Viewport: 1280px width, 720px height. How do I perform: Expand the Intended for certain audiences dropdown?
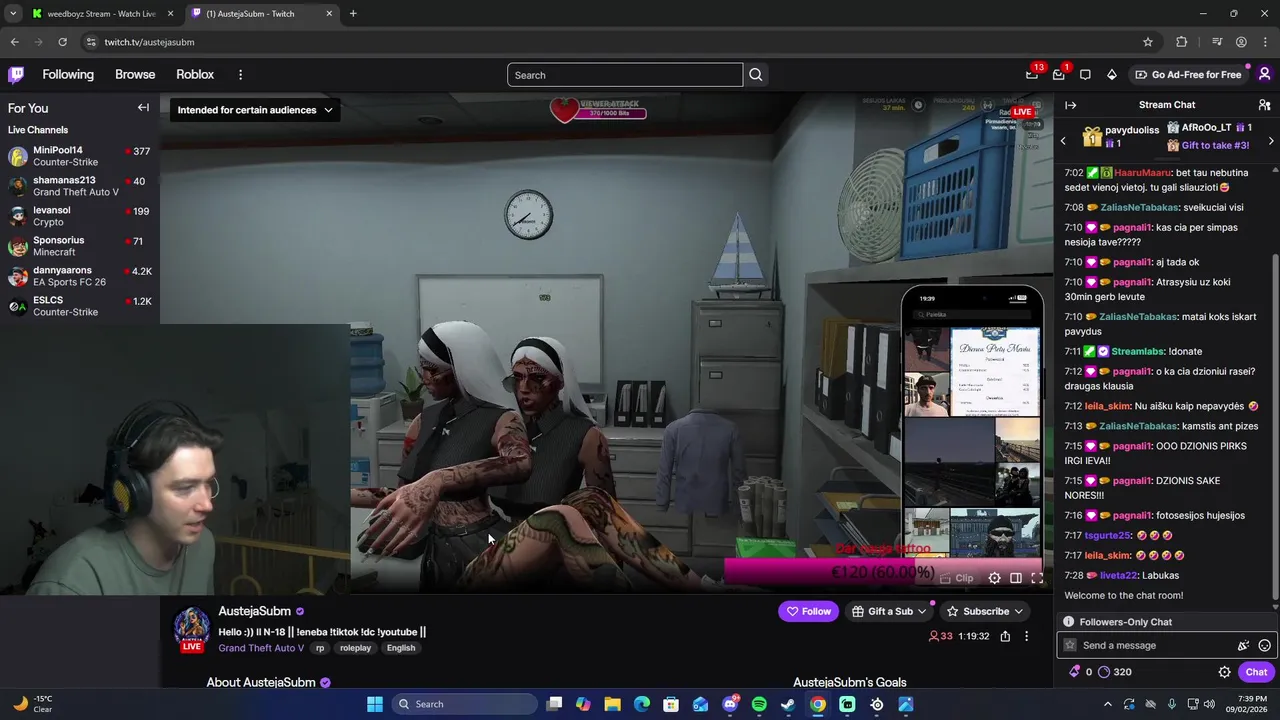[x=255, y=110]
